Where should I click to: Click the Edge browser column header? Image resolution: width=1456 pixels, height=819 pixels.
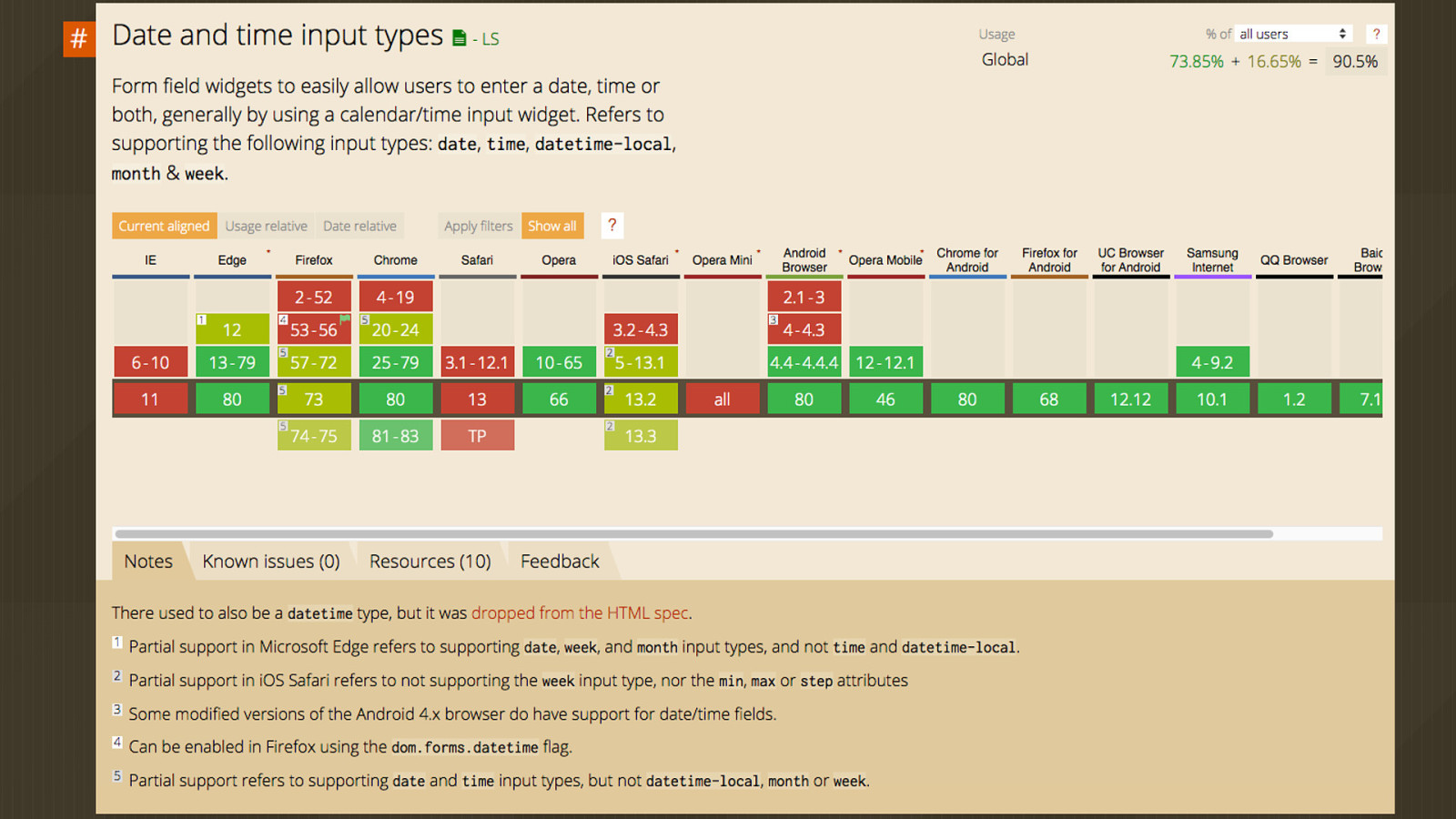(x=232, y=260)
